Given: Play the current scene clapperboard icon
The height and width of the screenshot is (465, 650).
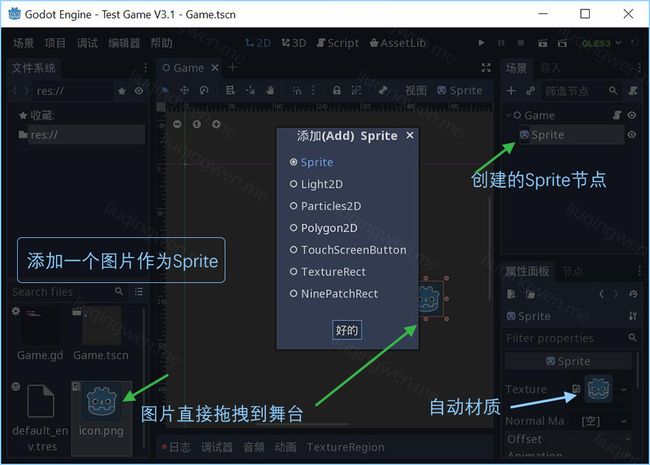Looking at the screenshot, I should pos(543,43).
